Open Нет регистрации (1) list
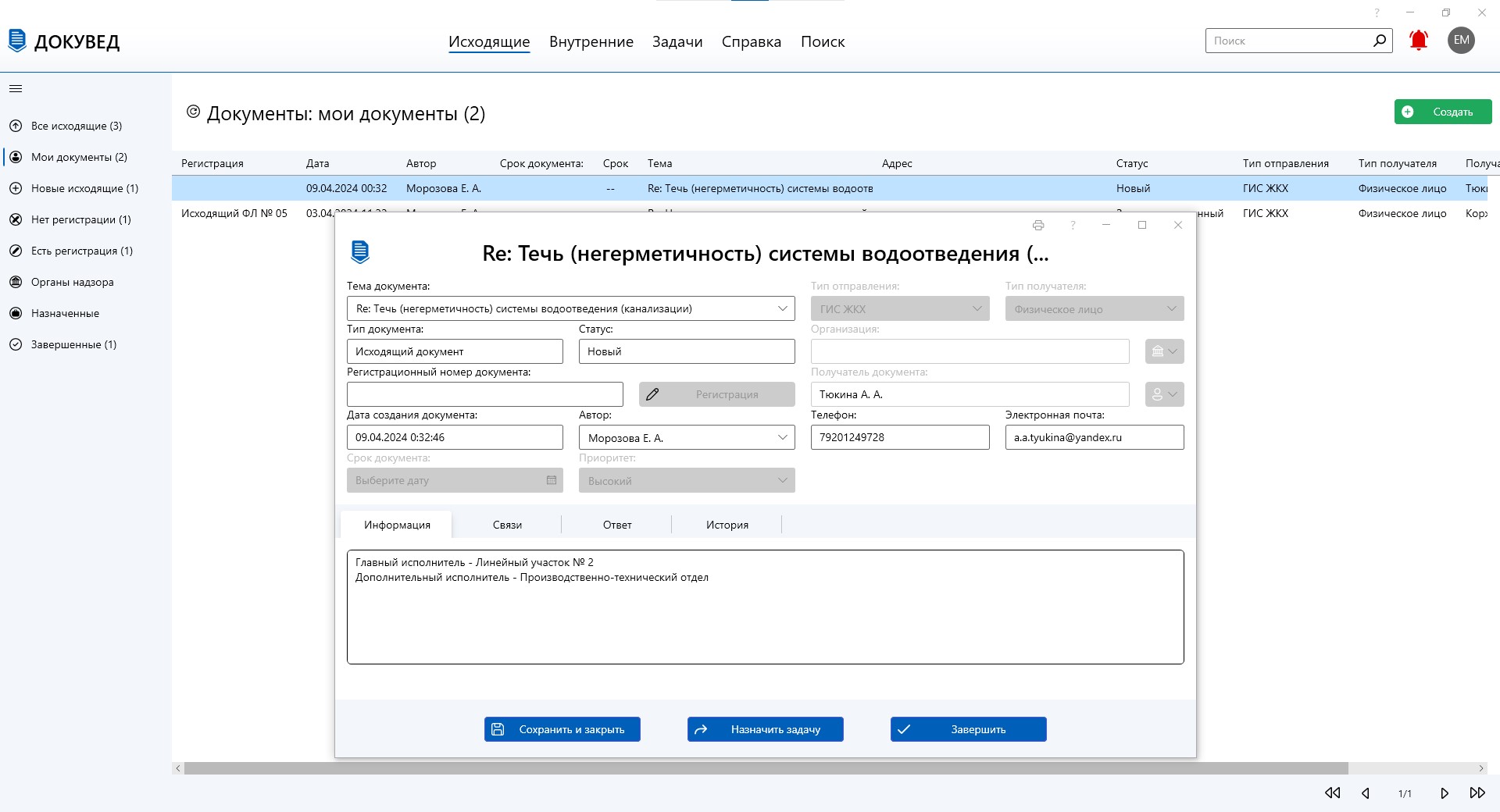 81,219
